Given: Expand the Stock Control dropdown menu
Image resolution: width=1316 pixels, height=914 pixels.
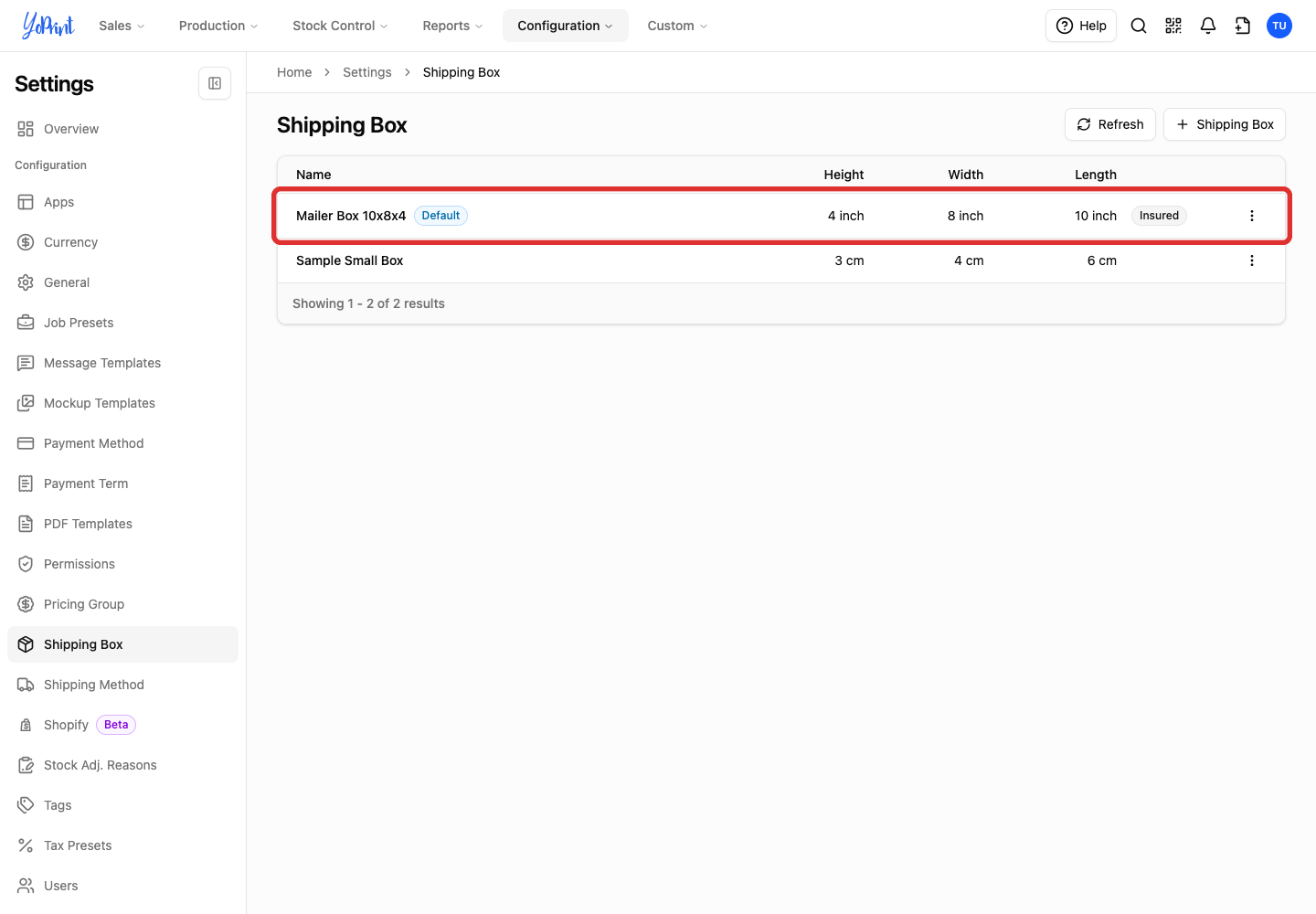Looking at the screenshot, I should (x=340, y=26).
